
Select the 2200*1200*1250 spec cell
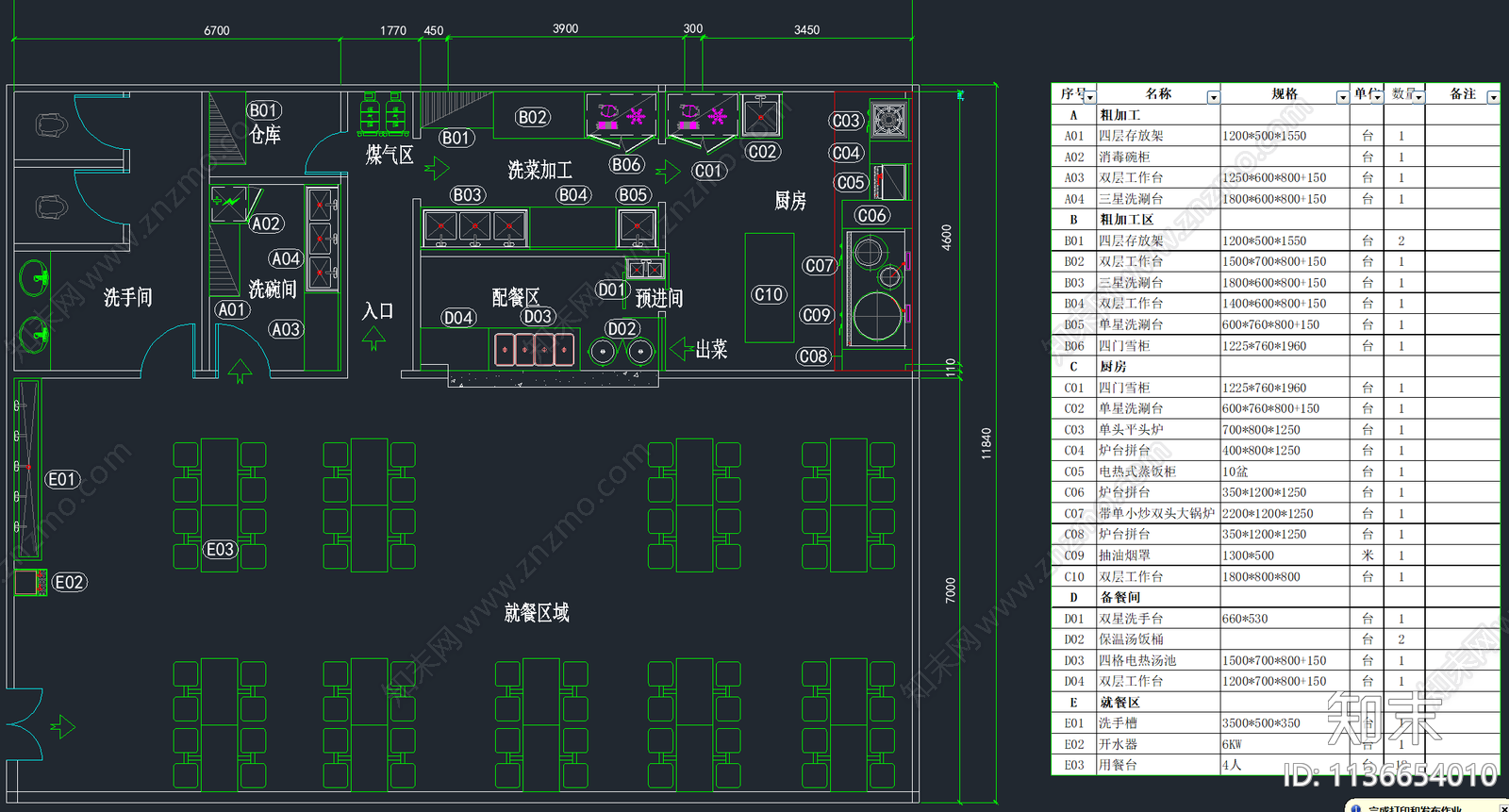(x=1285, y=513)
